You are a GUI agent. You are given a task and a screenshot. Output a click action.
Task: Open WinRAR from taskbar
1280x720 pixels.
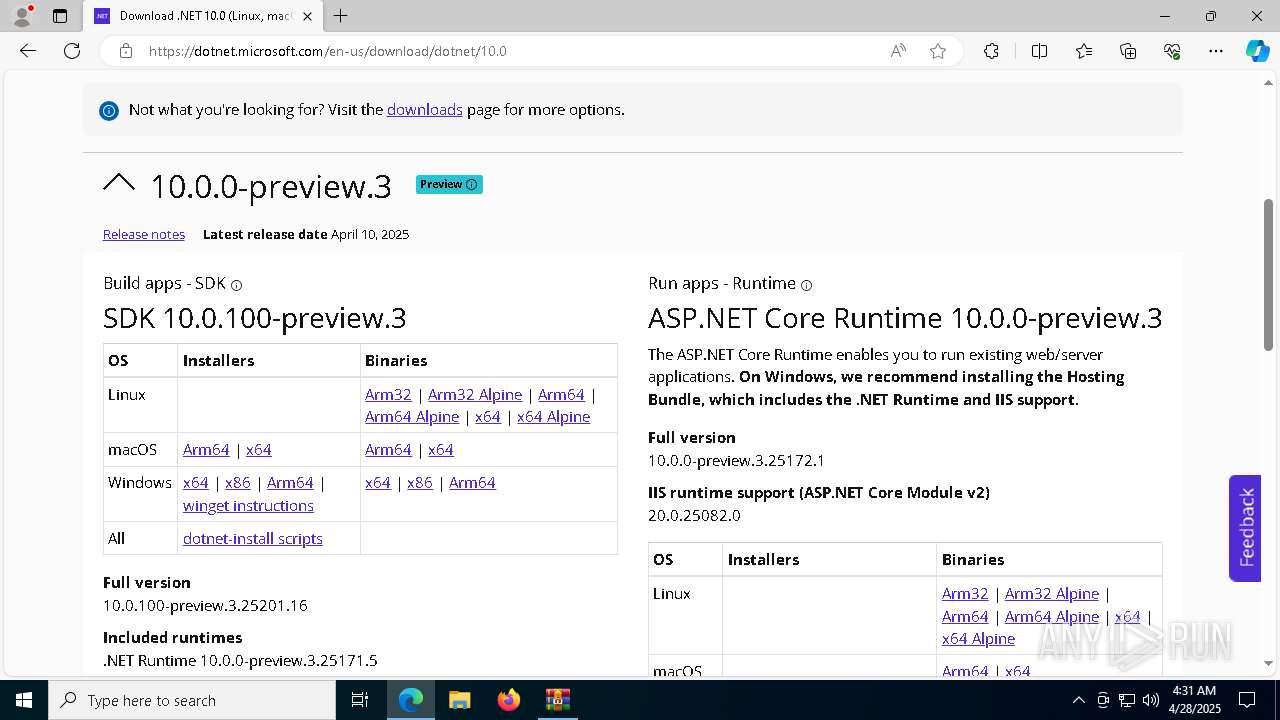[557, 700]
